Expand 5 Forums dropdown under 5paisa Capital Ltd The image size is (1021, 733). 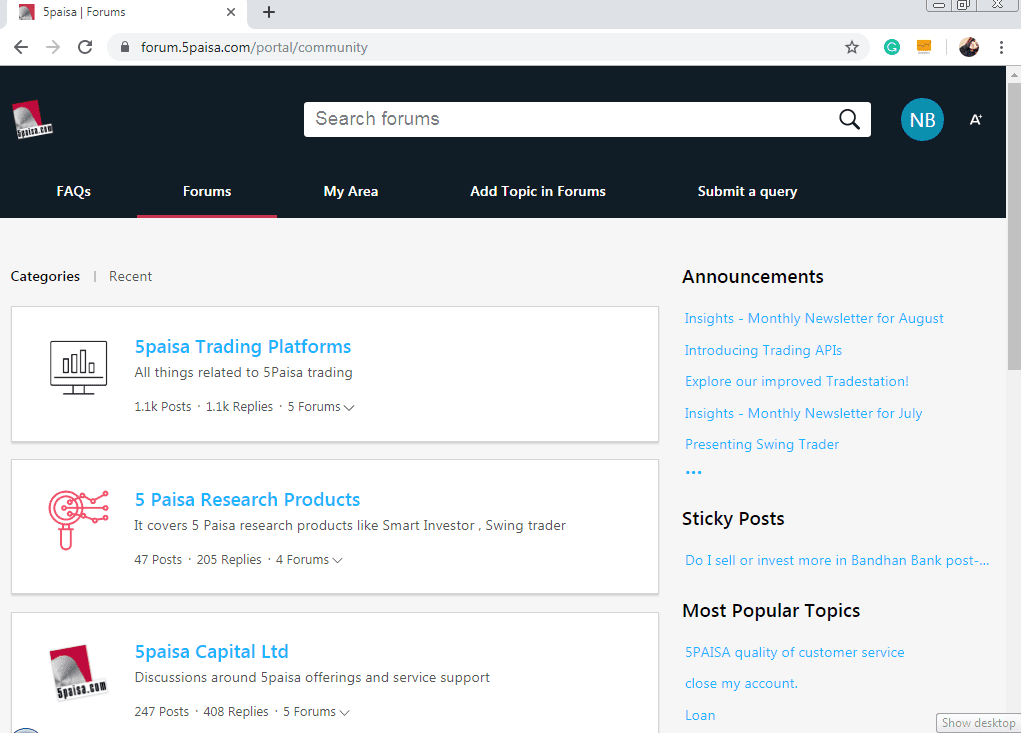point(316,712)
